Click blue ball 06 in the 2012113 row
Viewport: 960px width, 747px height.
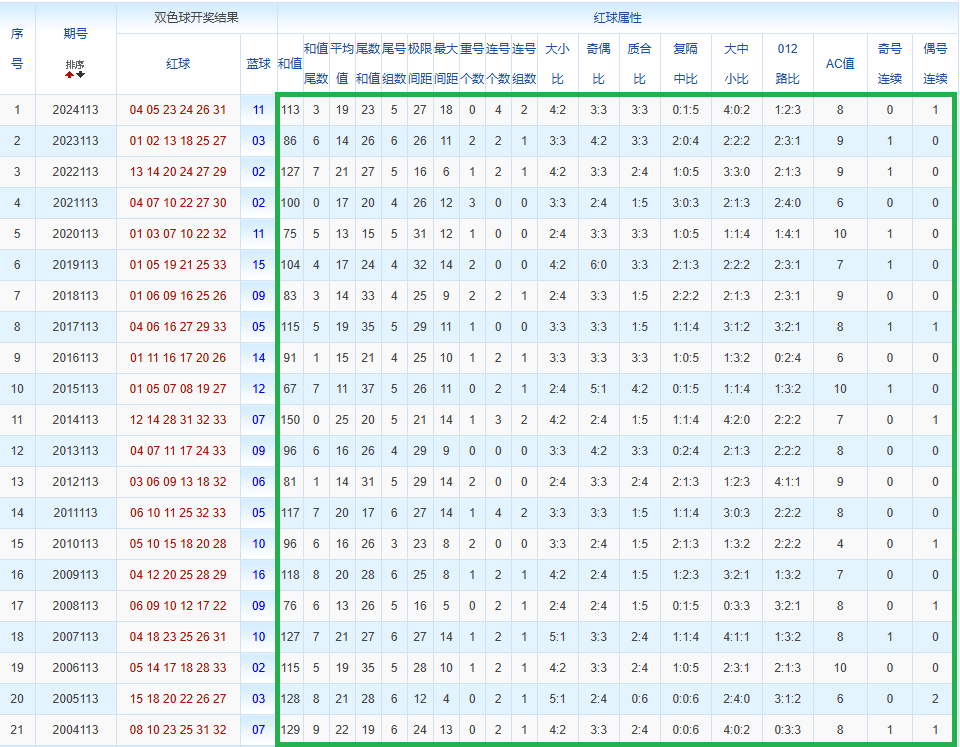pos(258,482)
